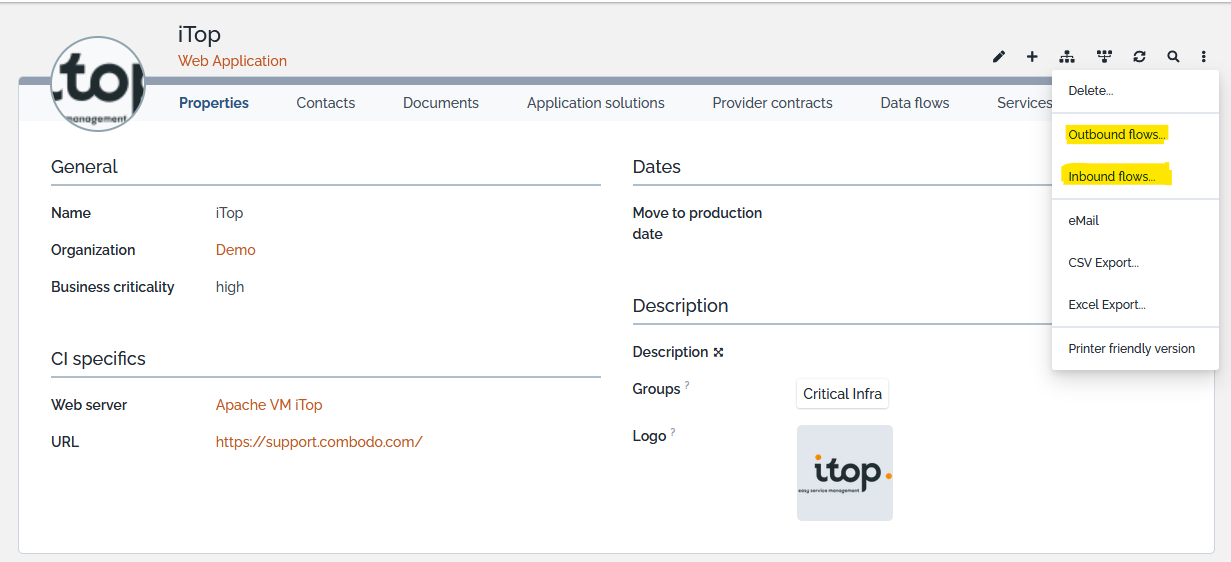1231x562 pixels.
Task: Click the help mark next to Groups
Action: [x=687, y=384]
